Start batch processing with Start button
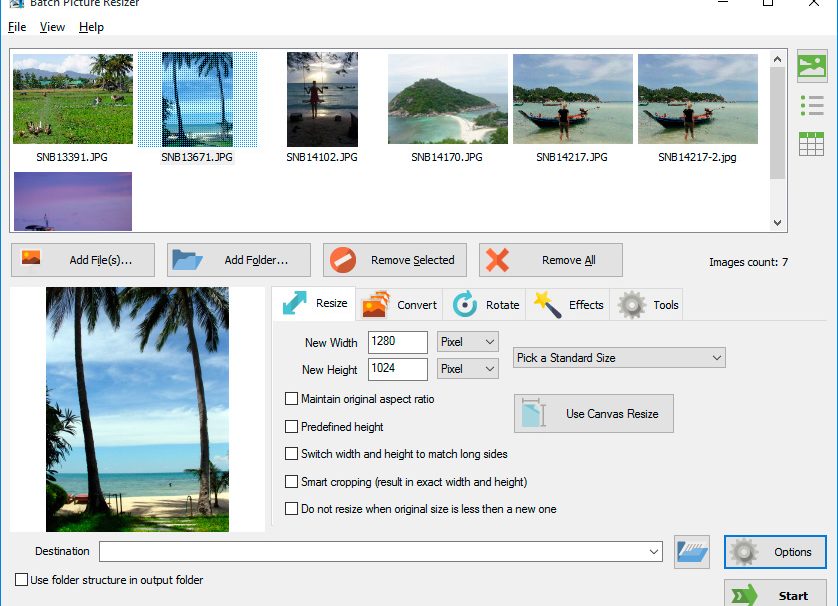 (x=775, y=595)
